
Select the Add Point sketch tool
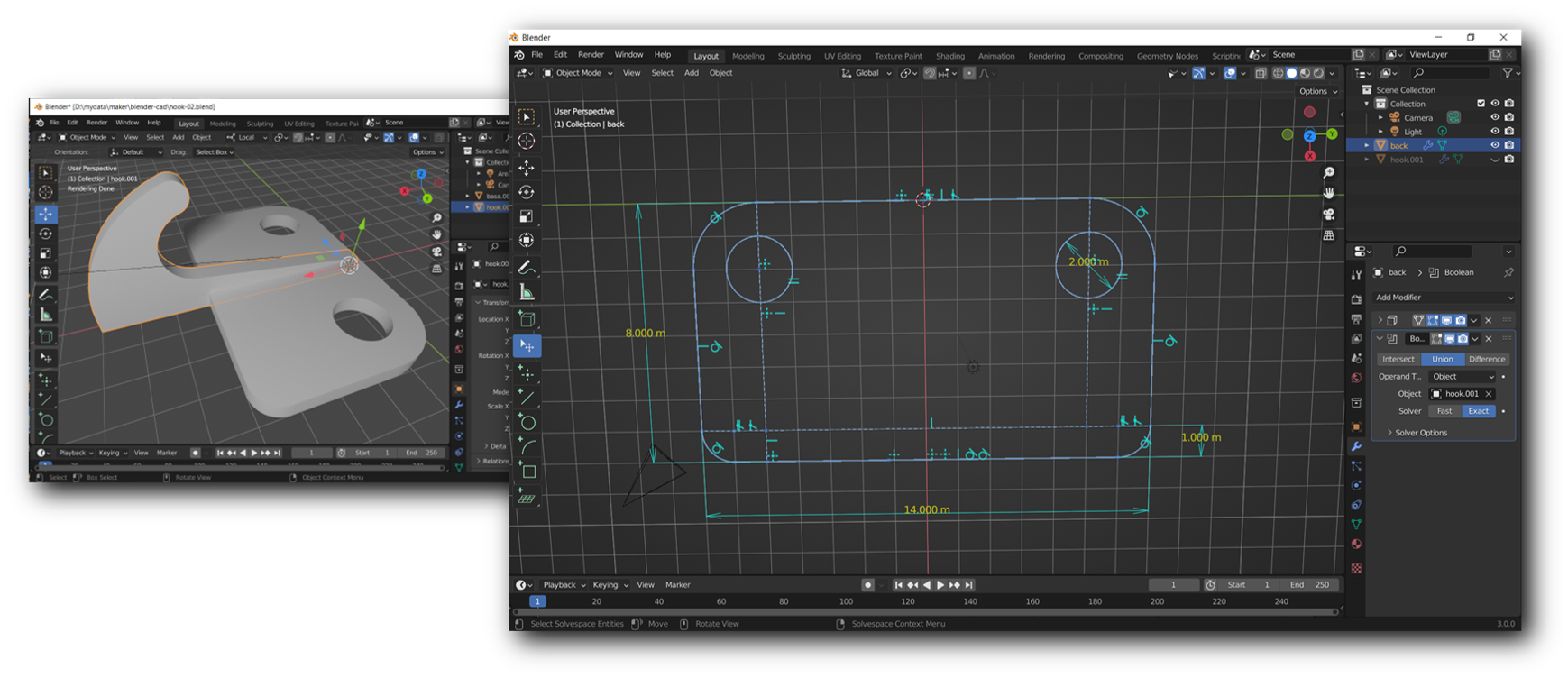point(527,373)
